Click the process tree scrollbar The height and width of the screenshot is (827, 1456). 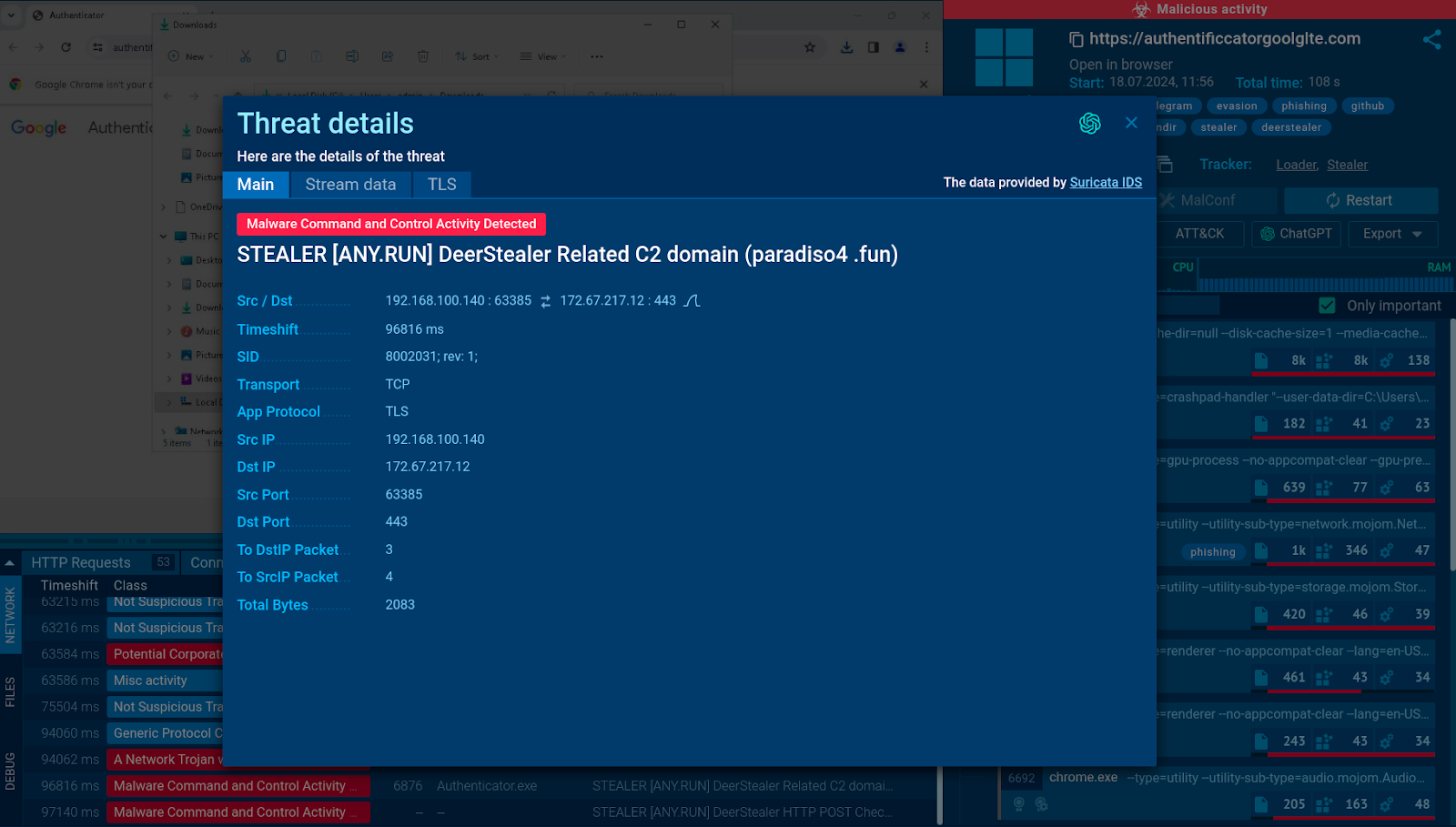[1451, 446]
